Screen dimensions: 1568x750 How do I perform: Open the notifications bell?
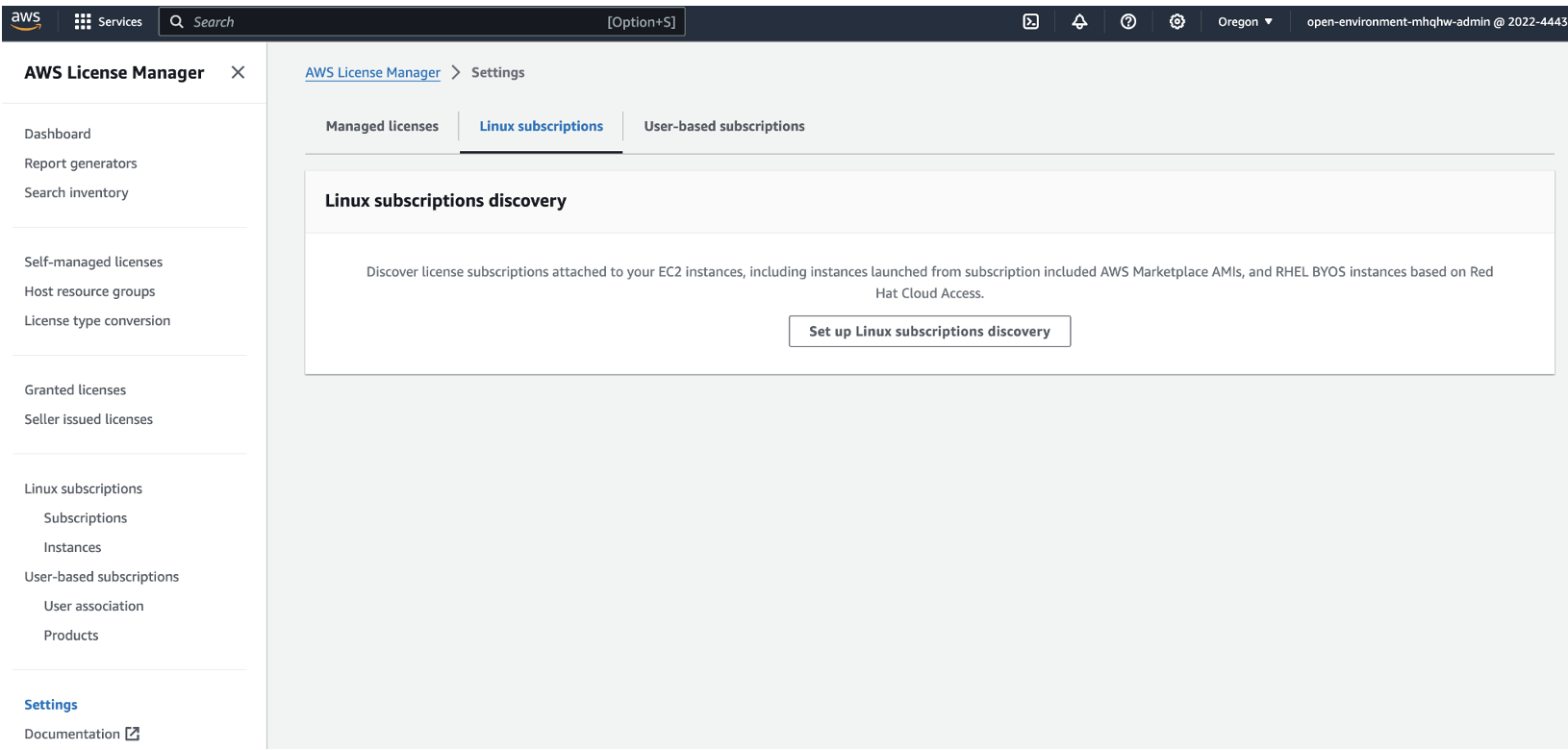coord(1079,21)
